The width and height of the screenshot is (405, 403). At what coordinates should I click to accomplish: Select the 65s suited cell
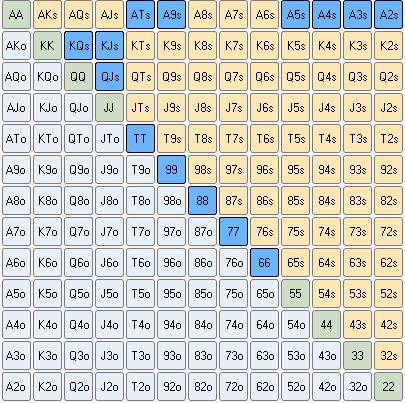[295, 262]
